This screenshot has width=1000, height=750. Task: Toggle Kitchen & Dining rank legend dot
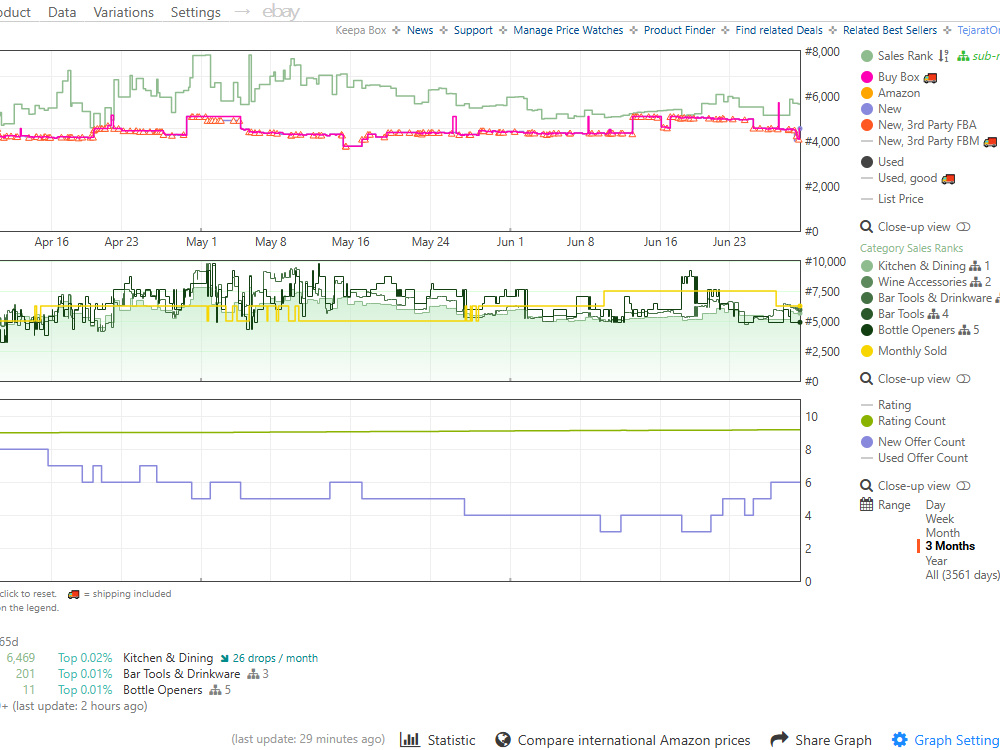[867, 266]
